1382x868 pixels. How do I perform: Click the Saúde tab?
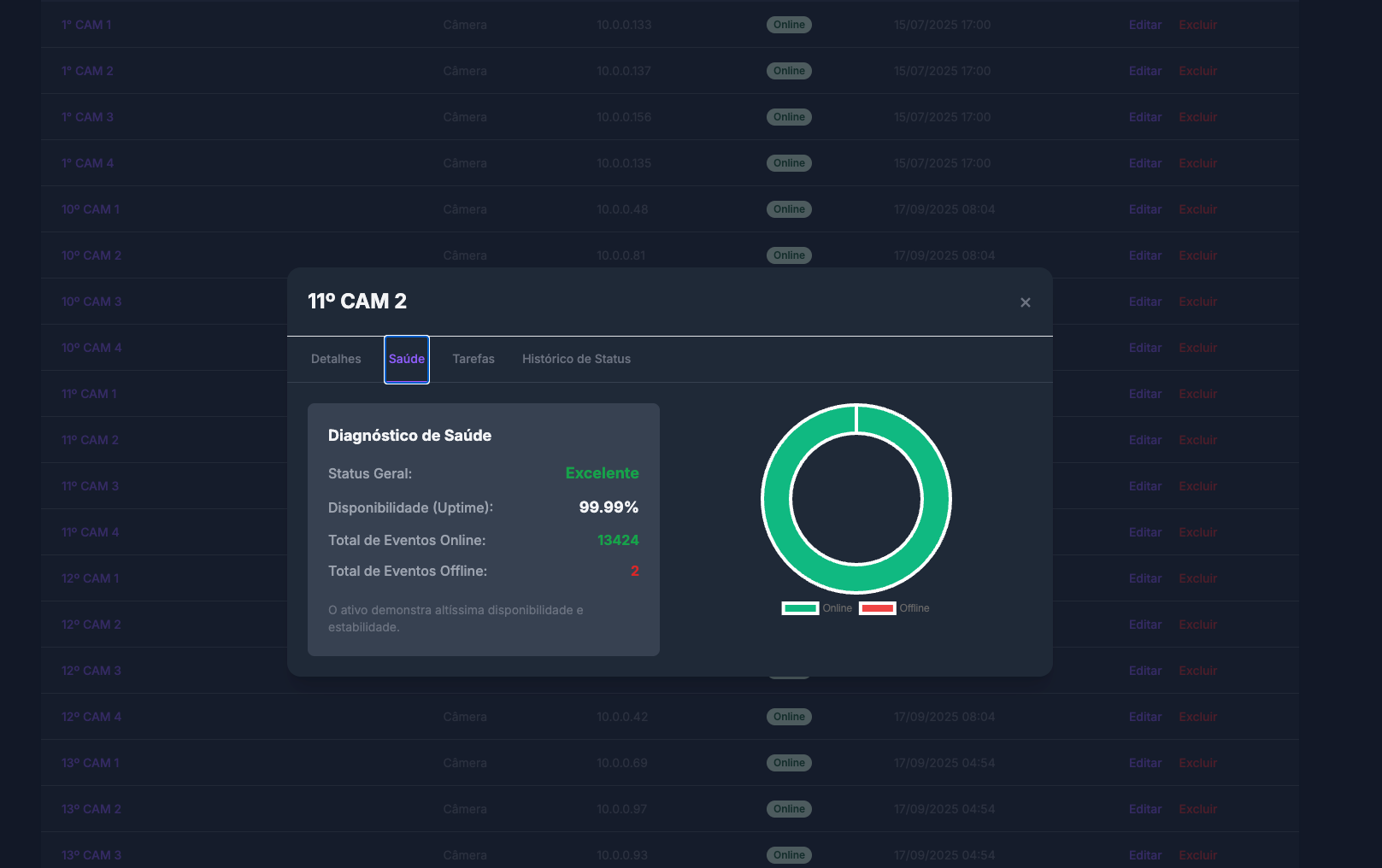click(x=406, y=359)
